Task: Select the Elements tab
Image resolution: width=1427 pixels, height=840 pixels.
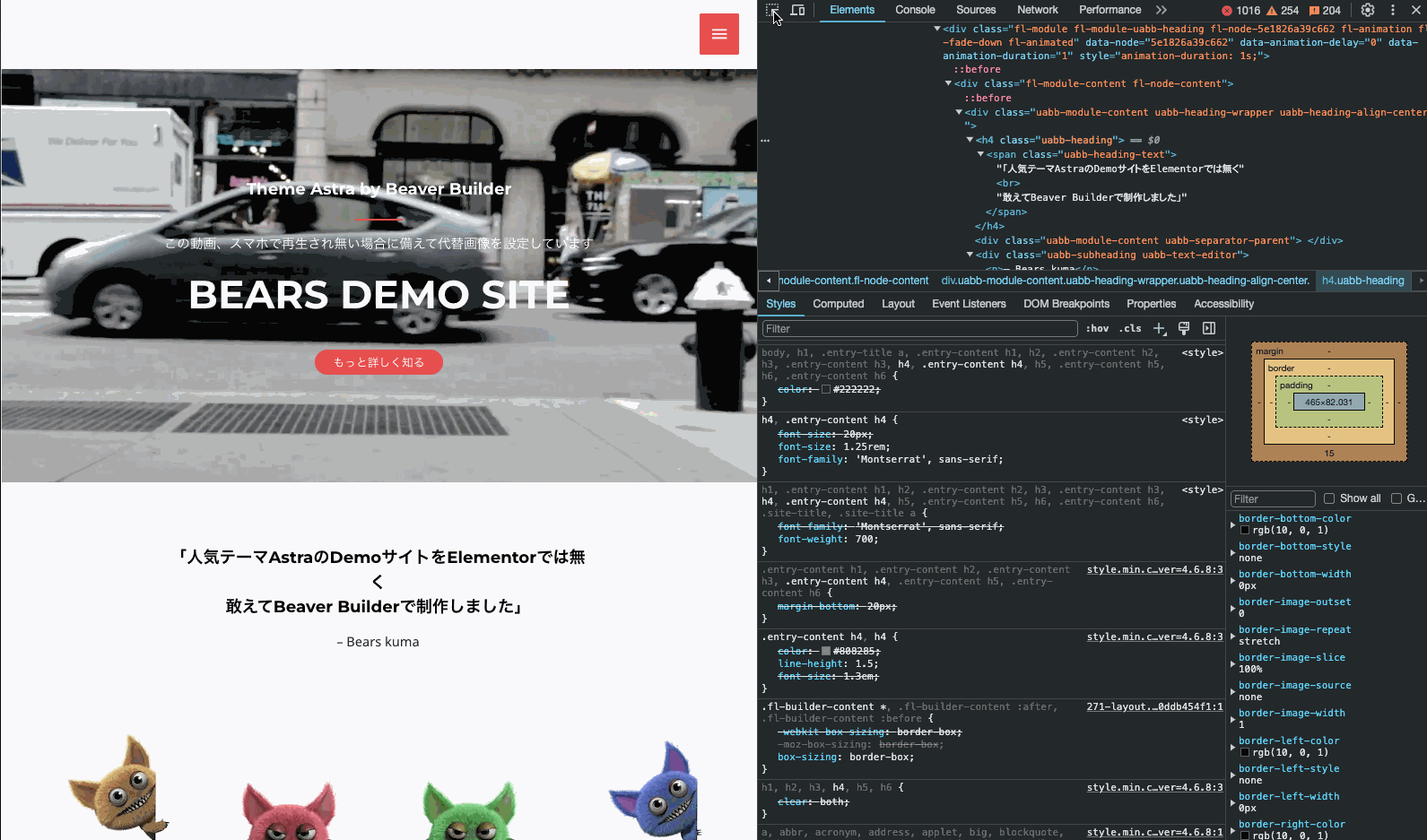Action: (x=852, y=10)
